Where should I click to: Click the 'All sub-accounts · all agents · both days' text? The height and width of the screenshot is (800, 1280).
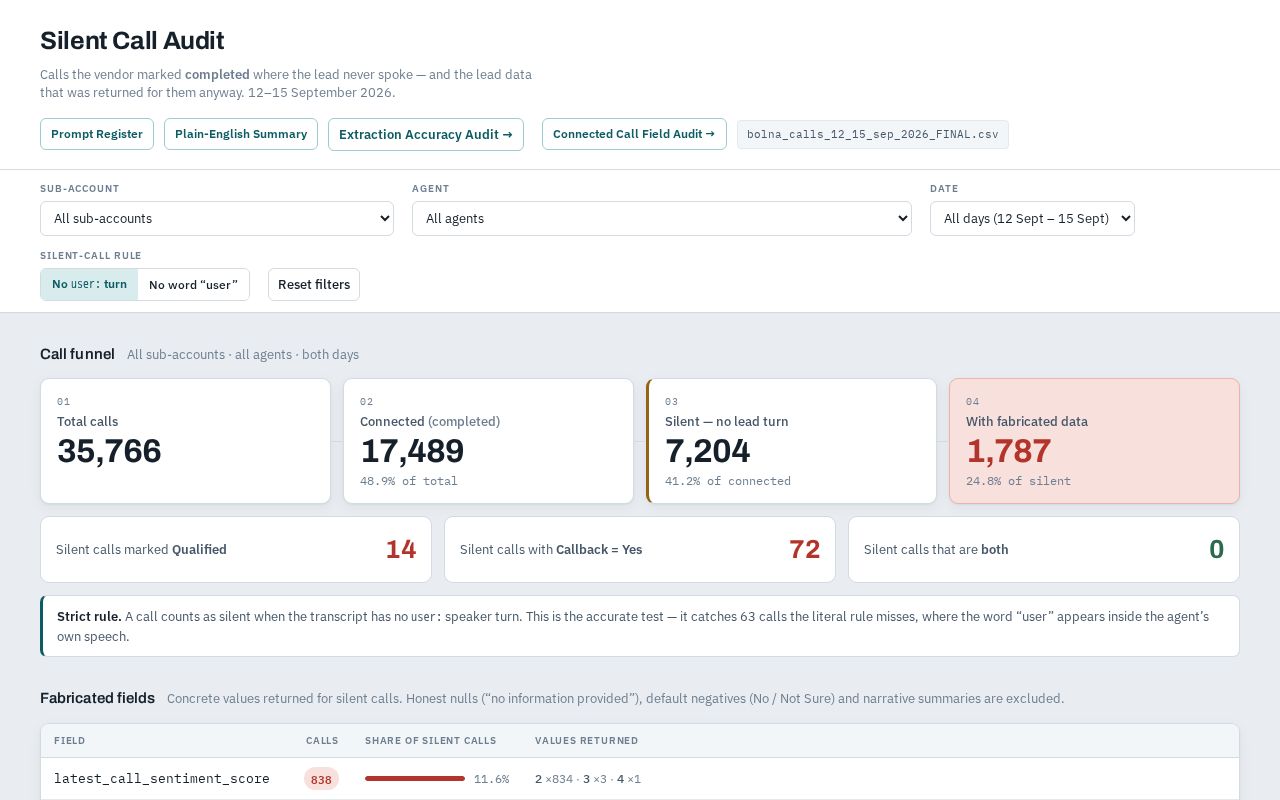[243, 355]
